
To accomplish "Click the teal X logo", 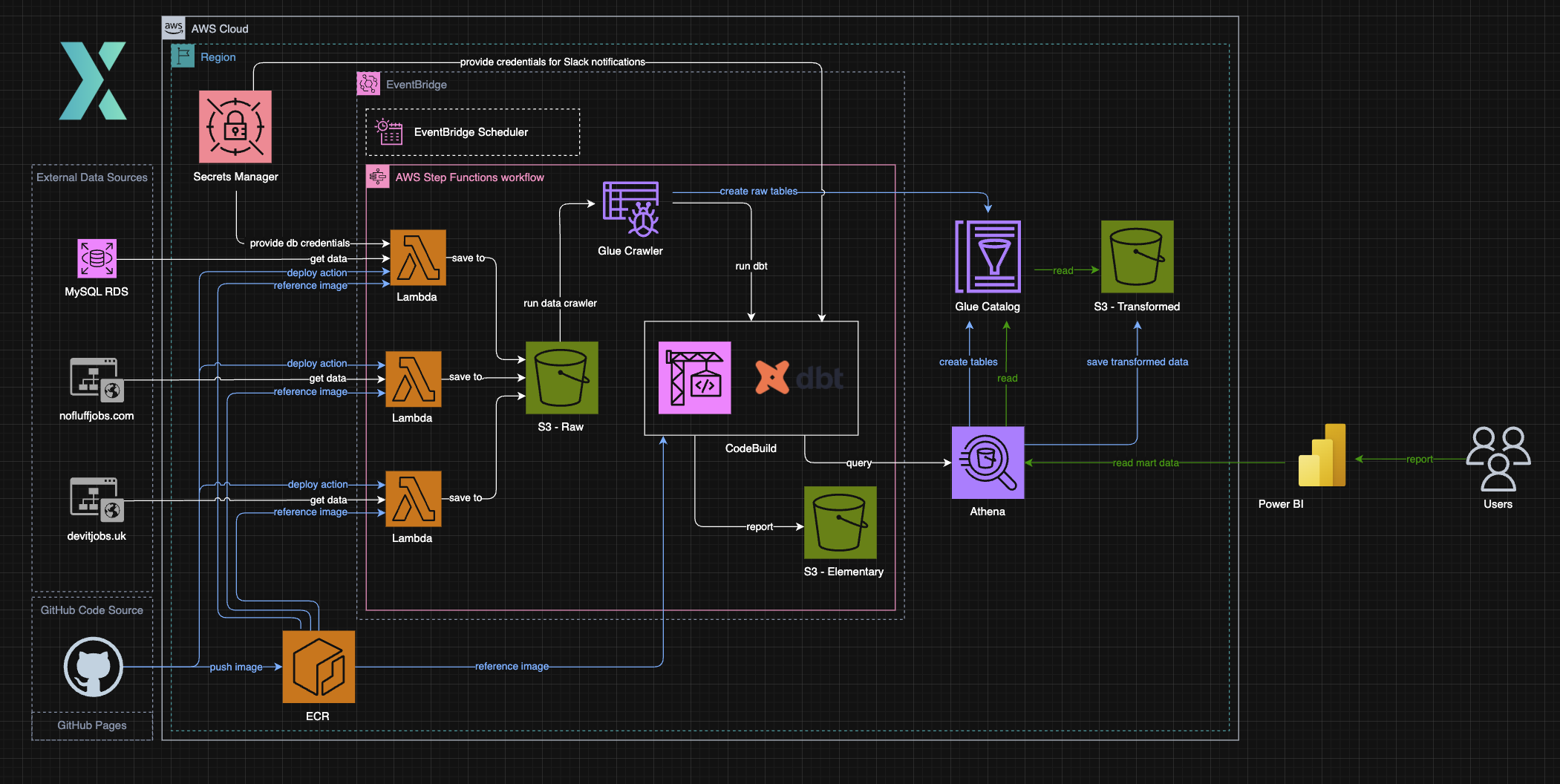I will tap(93, 81).
